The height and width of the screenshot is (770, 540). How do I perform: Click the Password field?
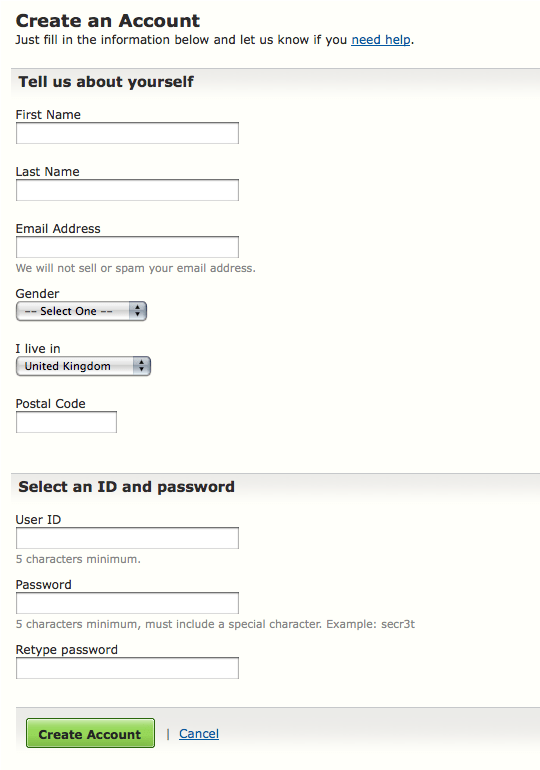(127, 603)
